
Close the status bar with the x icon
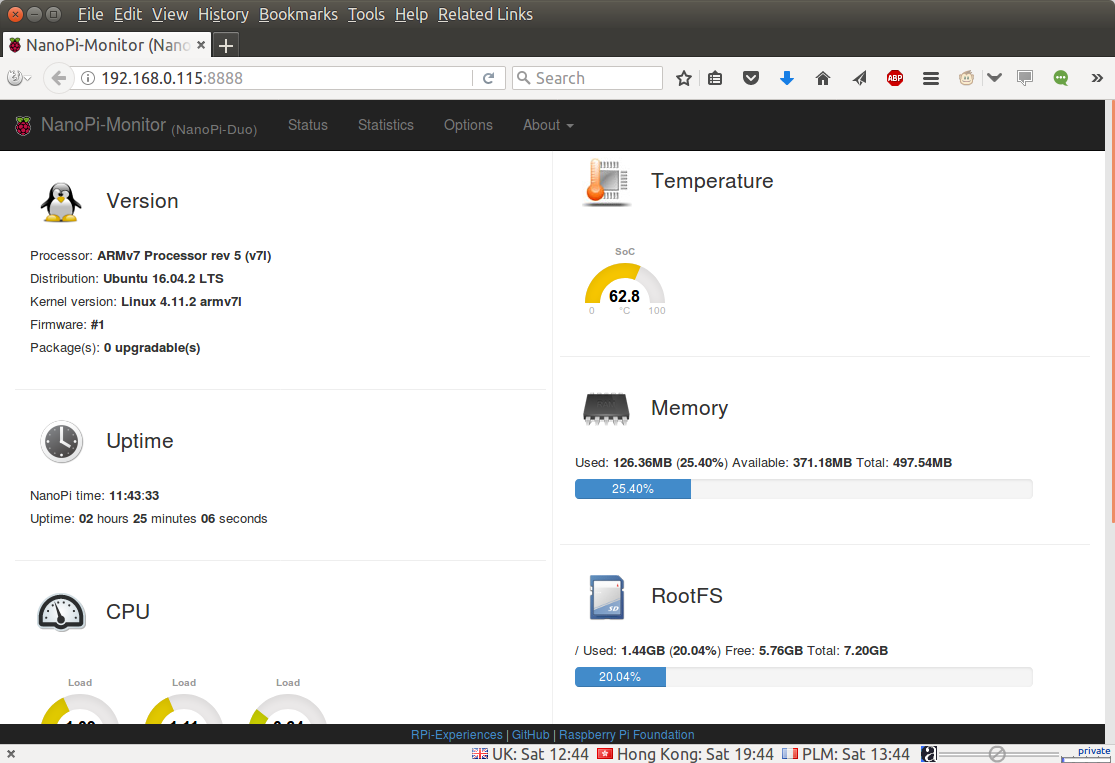click(11, 754)
